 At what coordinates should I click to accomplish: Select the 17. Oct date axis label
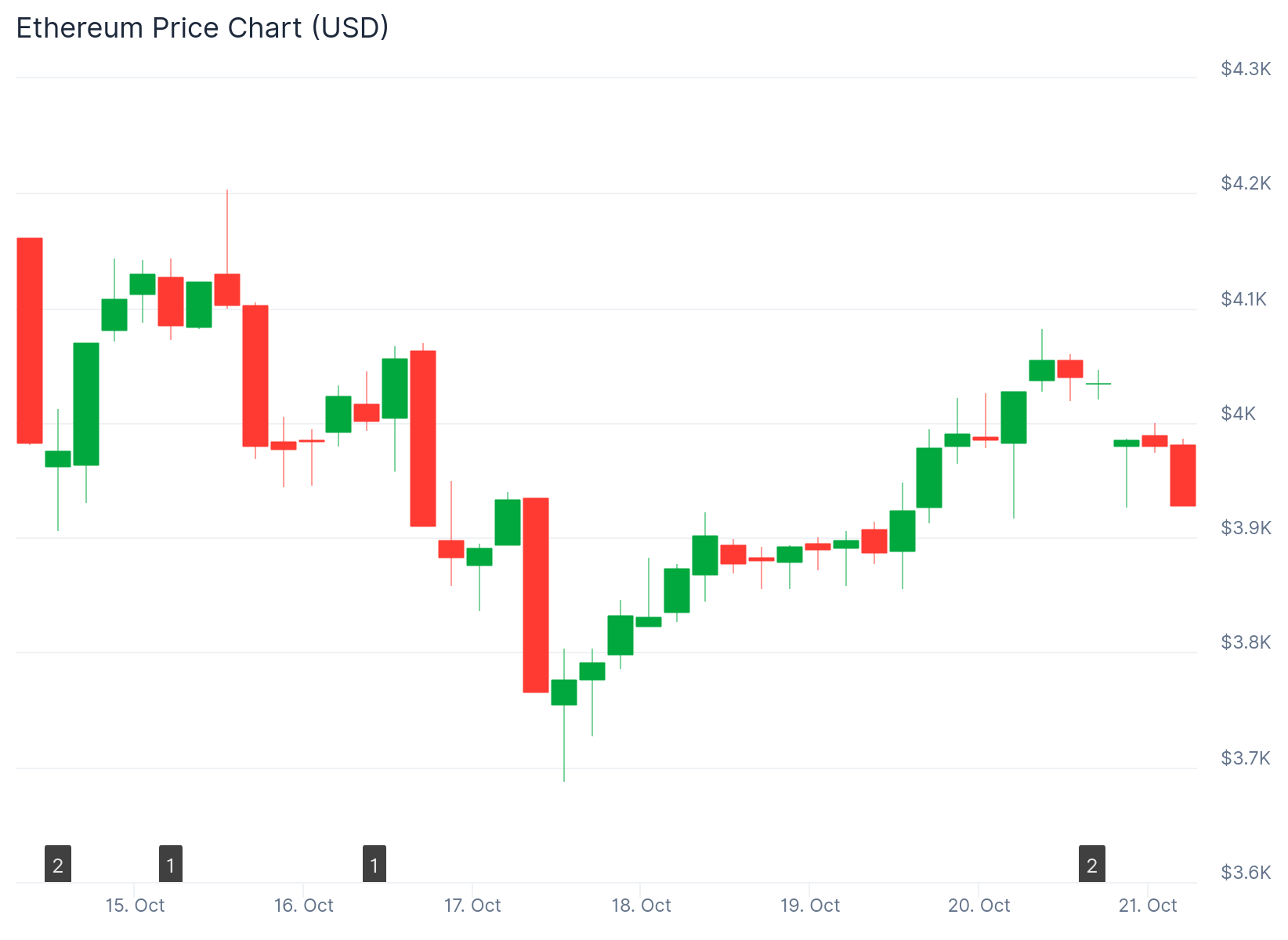(x=472, y=906)
